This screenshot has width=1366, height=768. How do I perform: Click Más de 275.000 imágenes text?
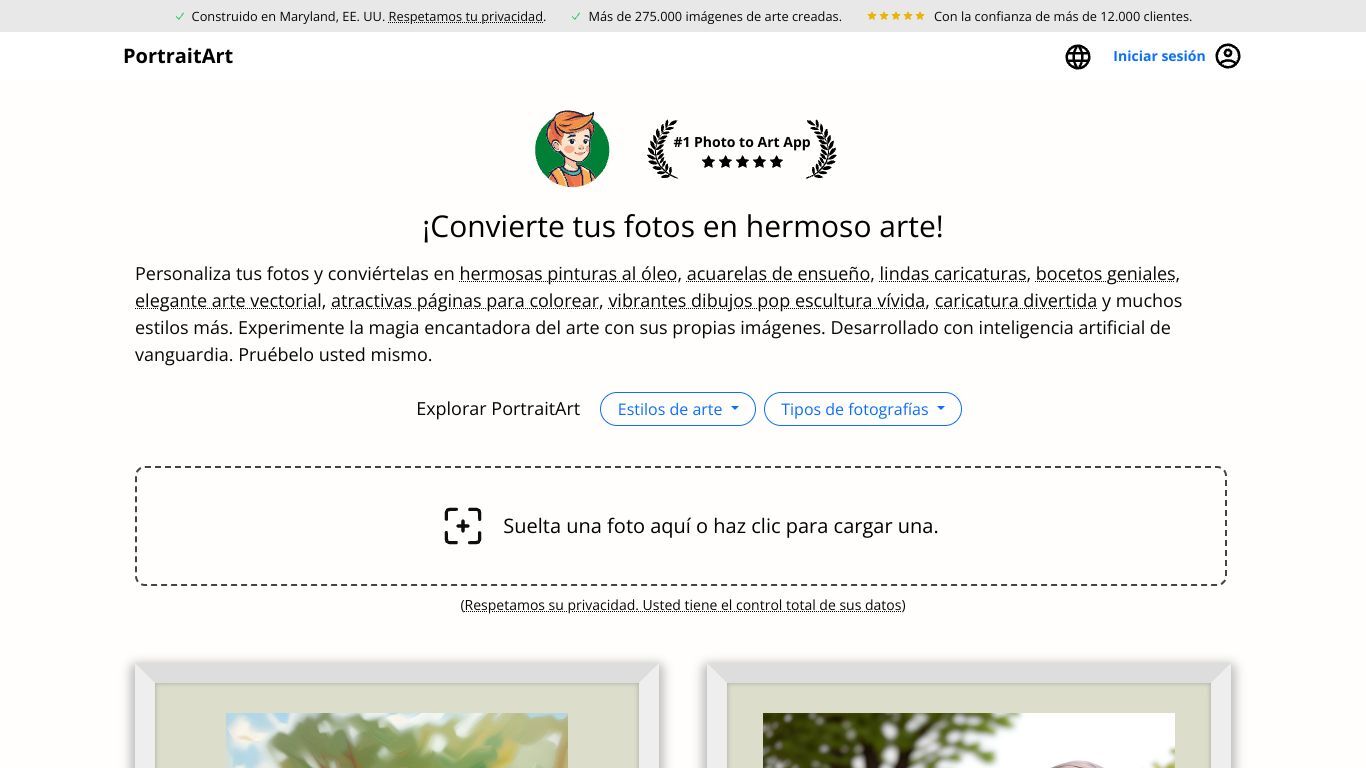[715, 16]
